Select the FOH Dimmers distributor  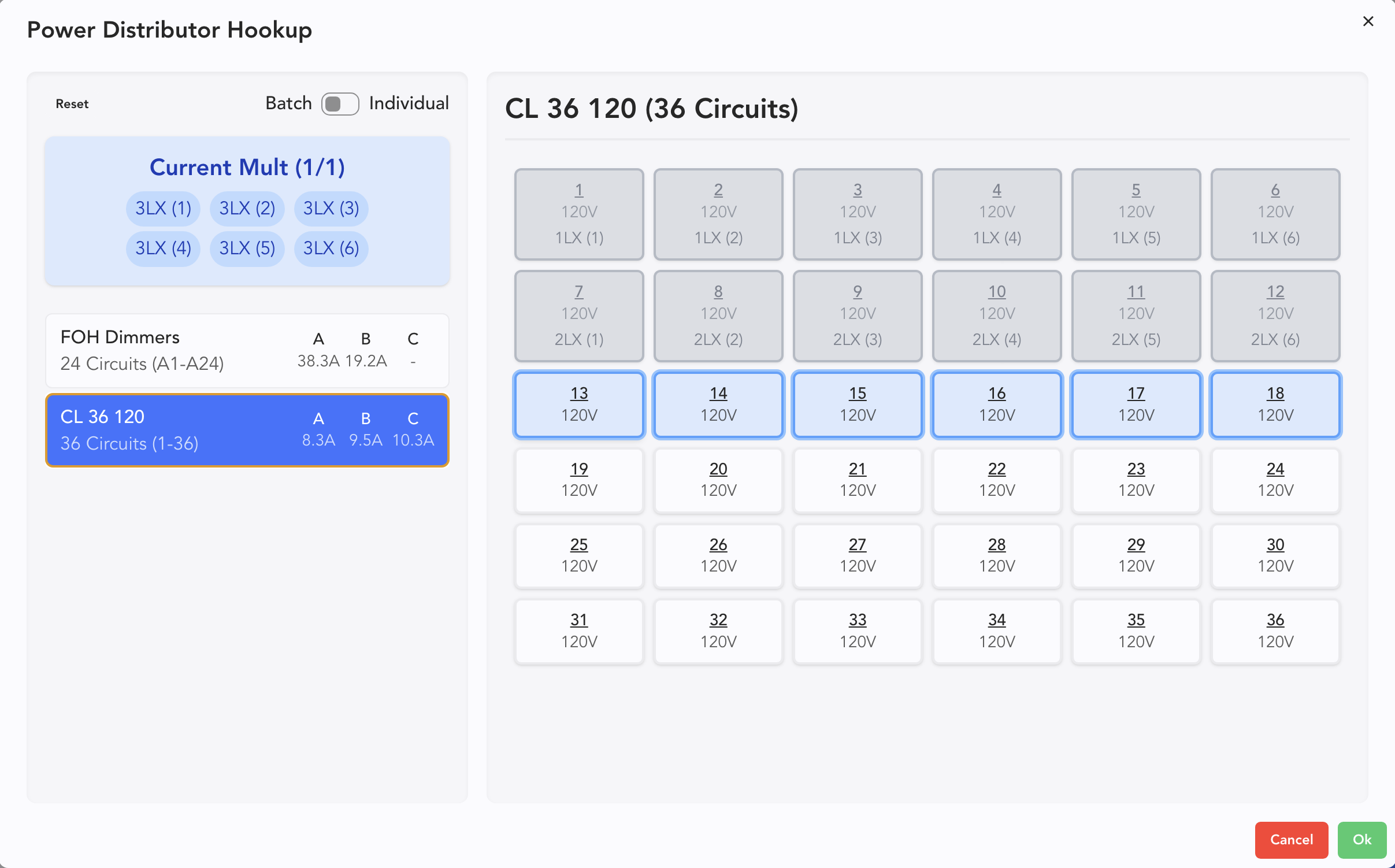tap(247, 350)
